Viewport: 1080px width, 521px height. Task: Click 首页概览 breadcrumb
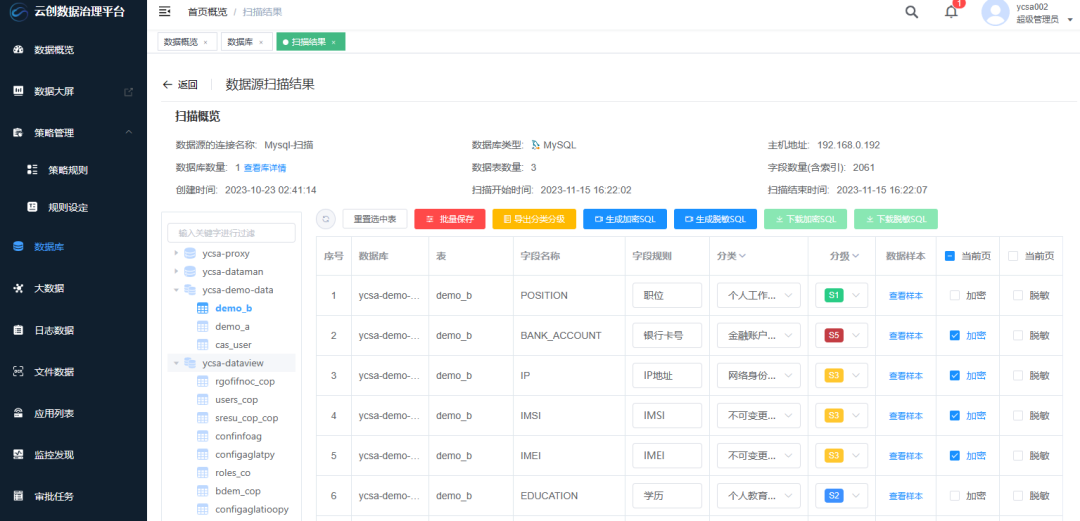[x=208, y=12]
